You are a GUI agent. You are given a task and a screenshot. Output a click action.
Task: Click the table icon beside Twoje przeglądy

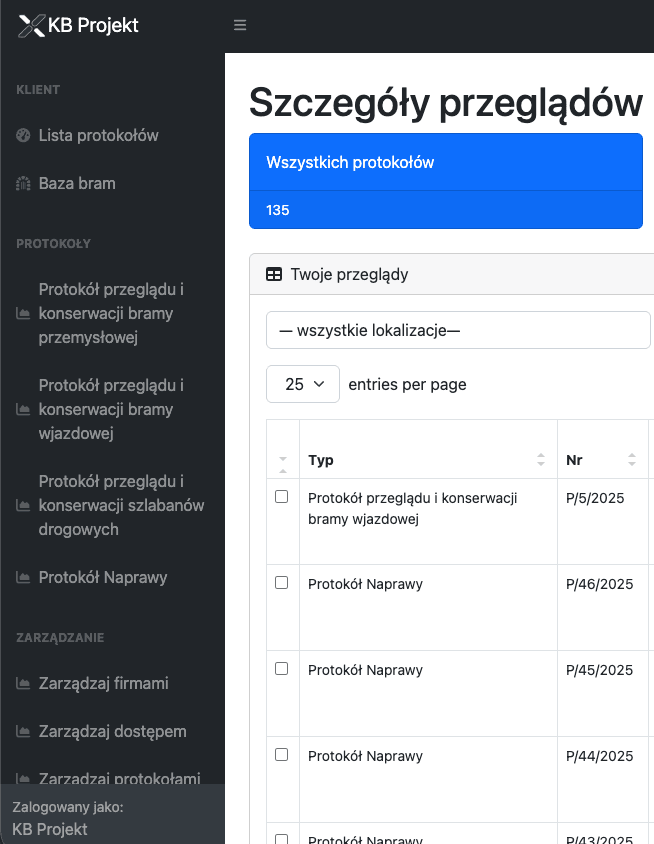click(273, 275)
